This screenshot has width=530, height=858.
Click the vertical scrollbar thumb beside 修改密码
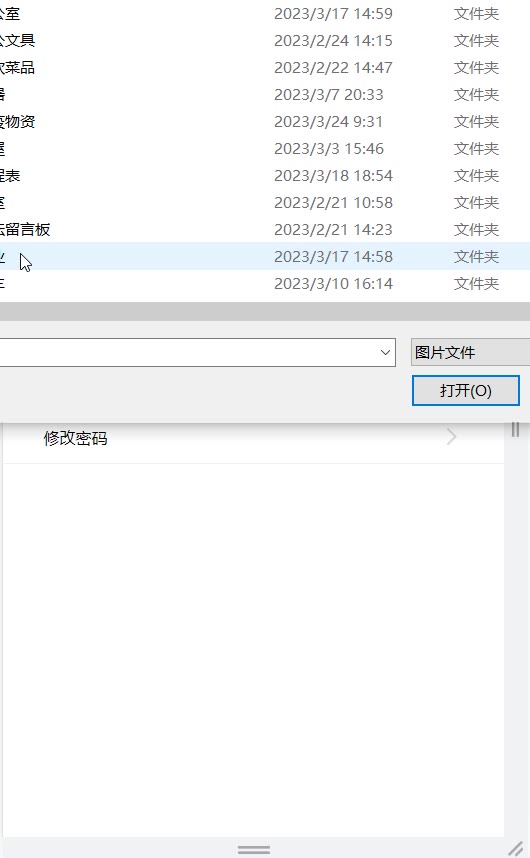pos(515,430)
